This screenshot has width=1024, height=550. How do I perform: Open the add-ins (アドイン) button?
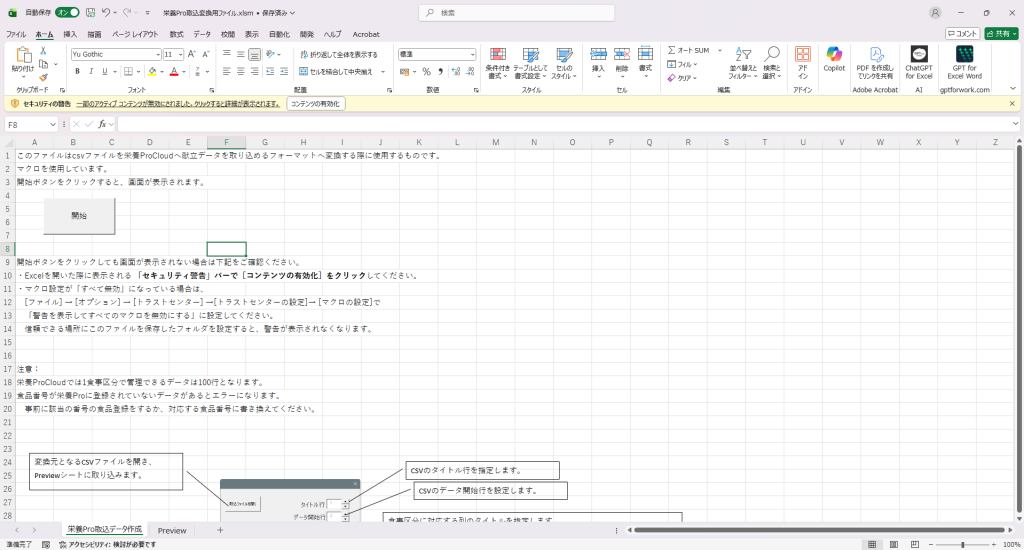point(802,60)
